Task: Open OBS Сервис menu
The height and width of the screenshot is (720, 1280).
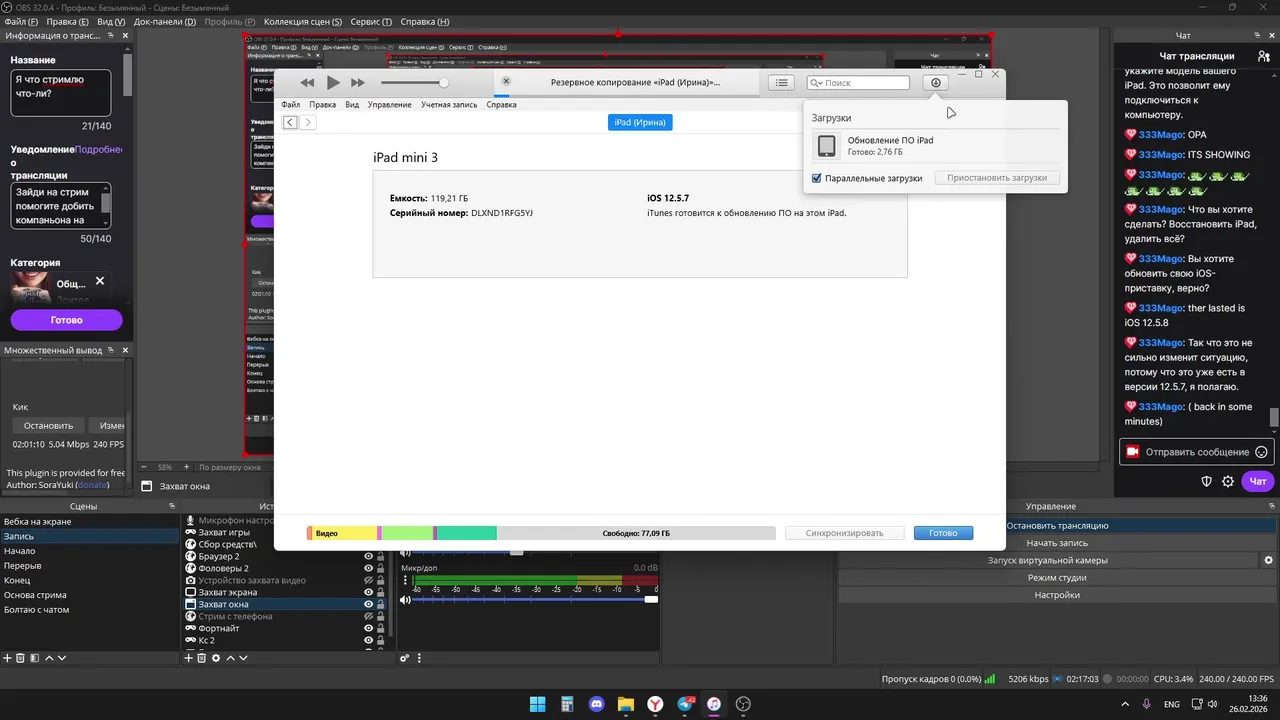Action: pos(372,22)
